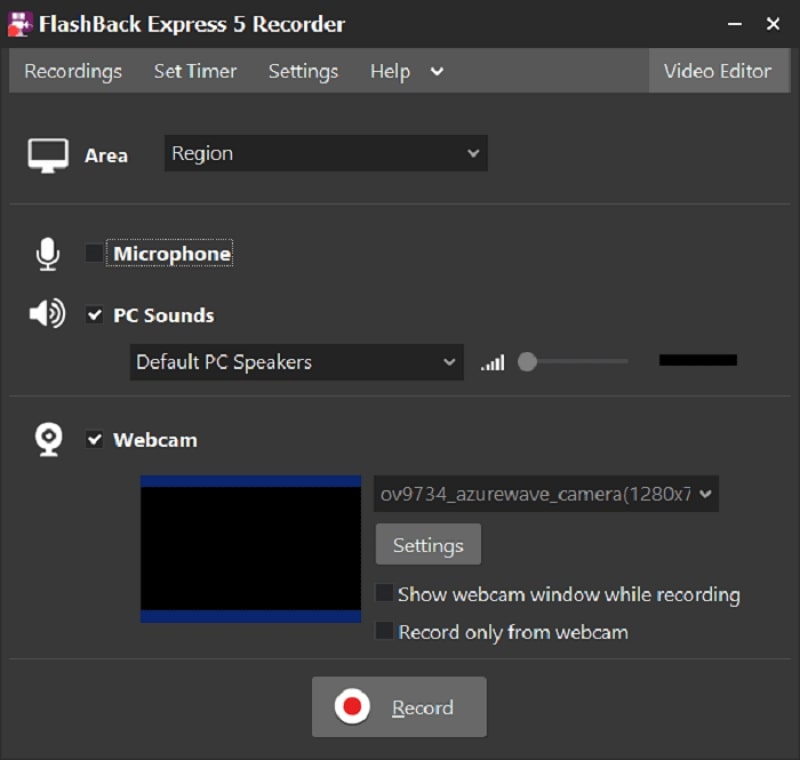Click the red record dot icon
Screen dimensions: 800x760
click(x=353, y=706)
